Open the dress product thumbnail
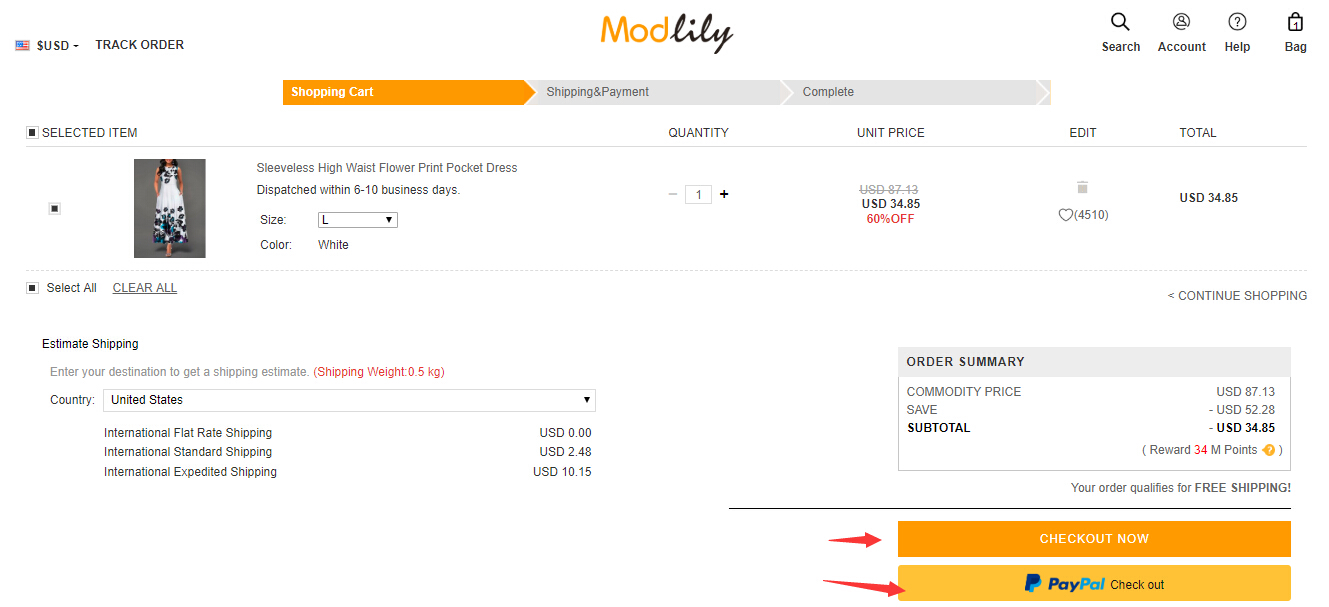 pyautogui.click(x=170, y=208)
